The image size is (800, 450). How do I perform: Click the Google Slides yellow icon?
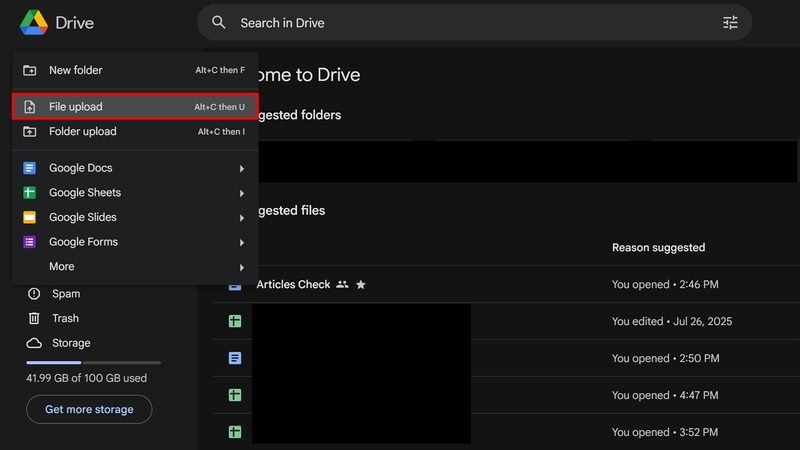[30, 217]
